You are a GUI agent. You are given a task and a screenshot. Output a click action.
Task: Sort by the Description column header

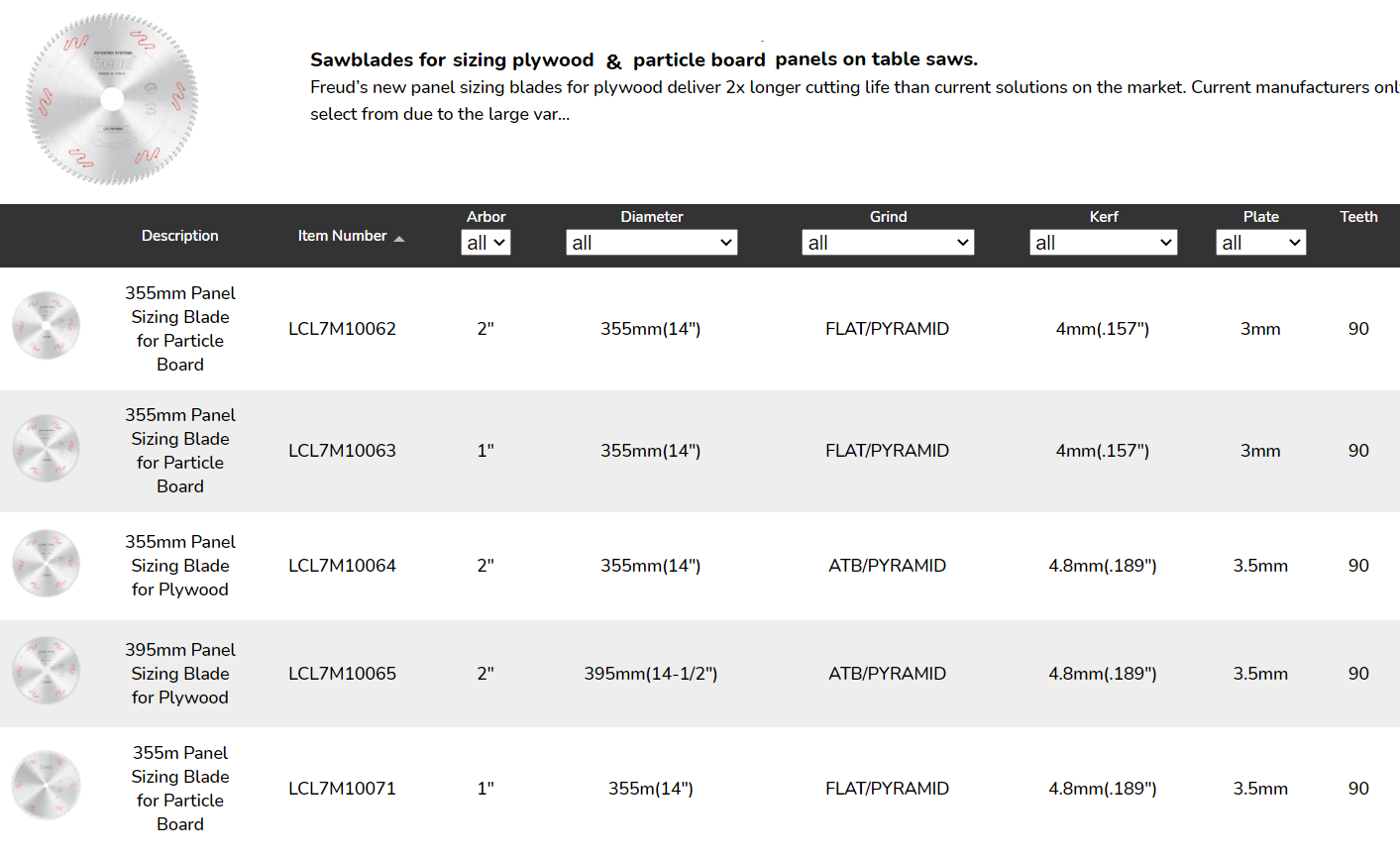click(x=180, y=236)
